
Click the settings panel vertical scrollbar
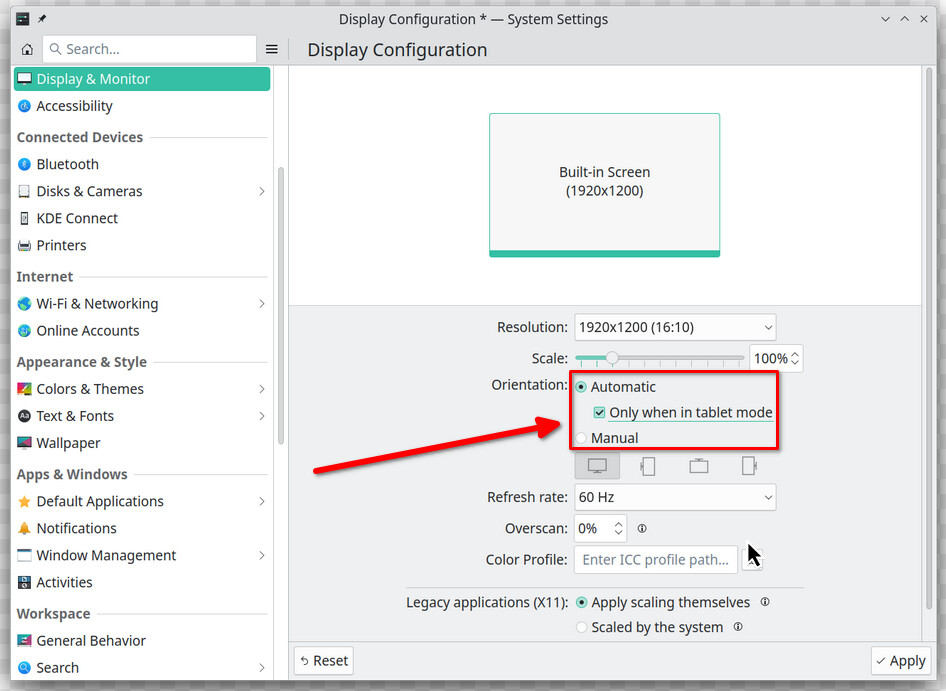929,338
